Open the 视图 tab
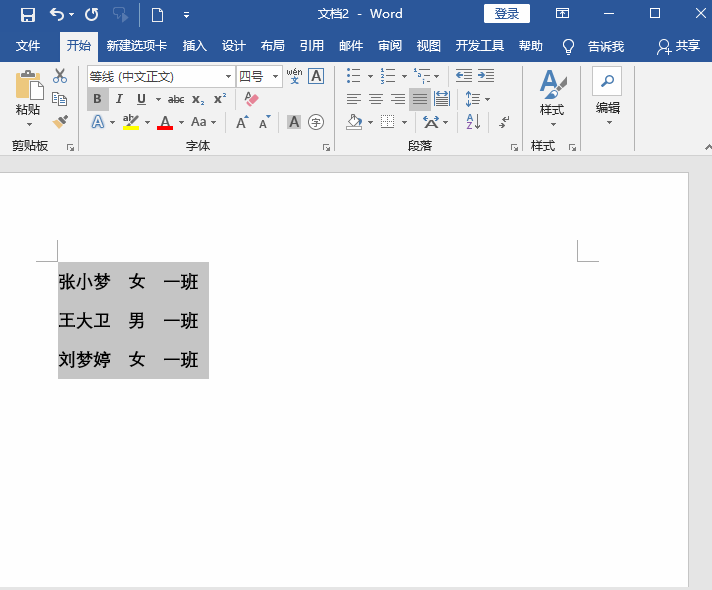712x590 pixels. click(x=429, y=45)
